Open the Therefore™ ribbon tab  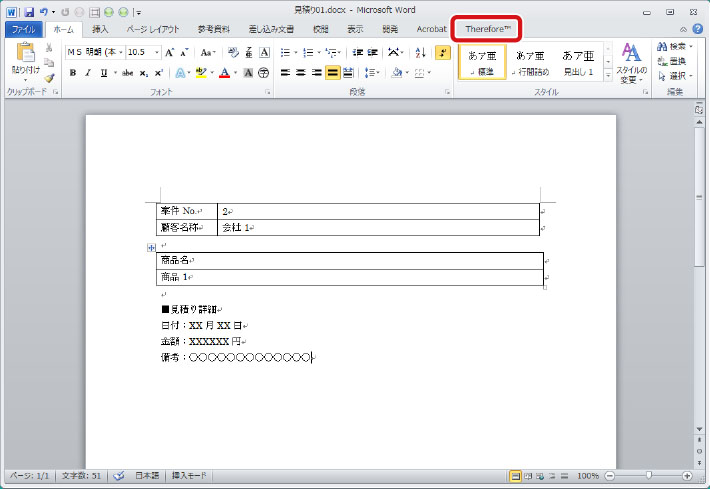[x=487, y=29]
